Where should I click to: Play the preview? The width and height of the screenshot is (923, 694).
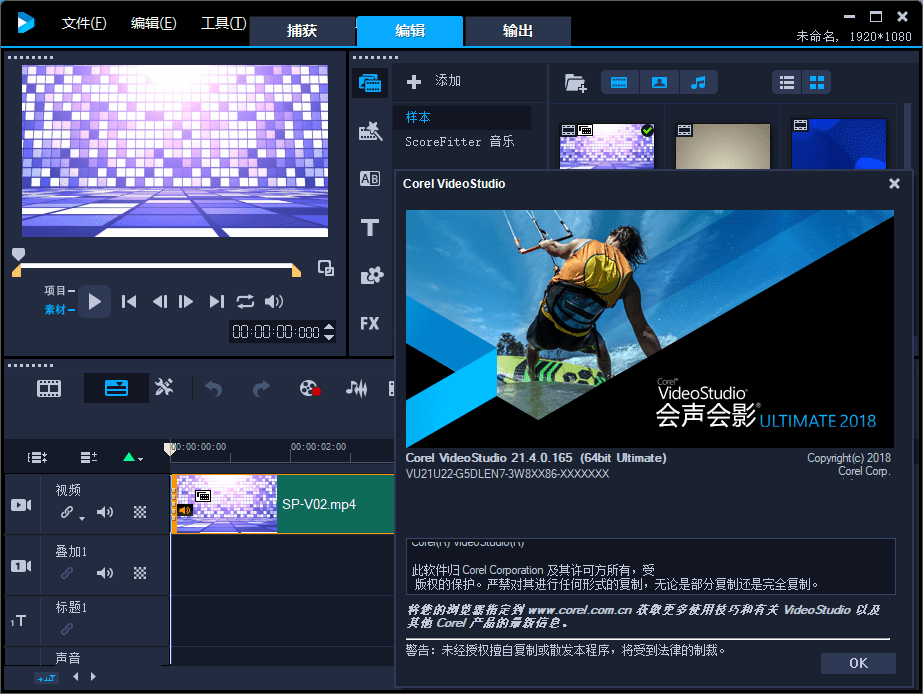tap(94, 301)
